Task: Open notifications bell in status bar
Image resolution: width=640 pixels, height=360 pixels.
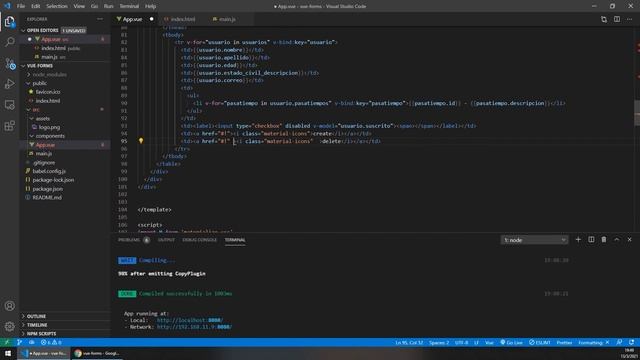Action: tap(631, 342)
